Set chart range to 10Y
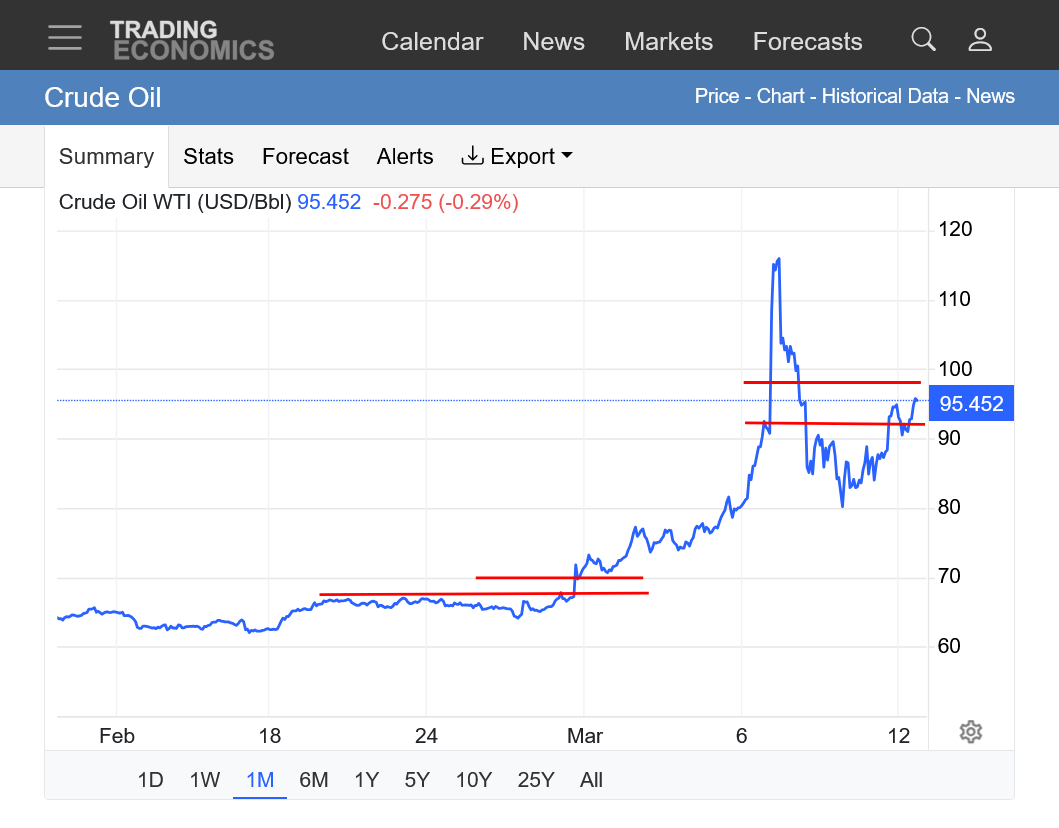Image resolution: width=1059 pixels, height=828 pixels. coord(473,780)
